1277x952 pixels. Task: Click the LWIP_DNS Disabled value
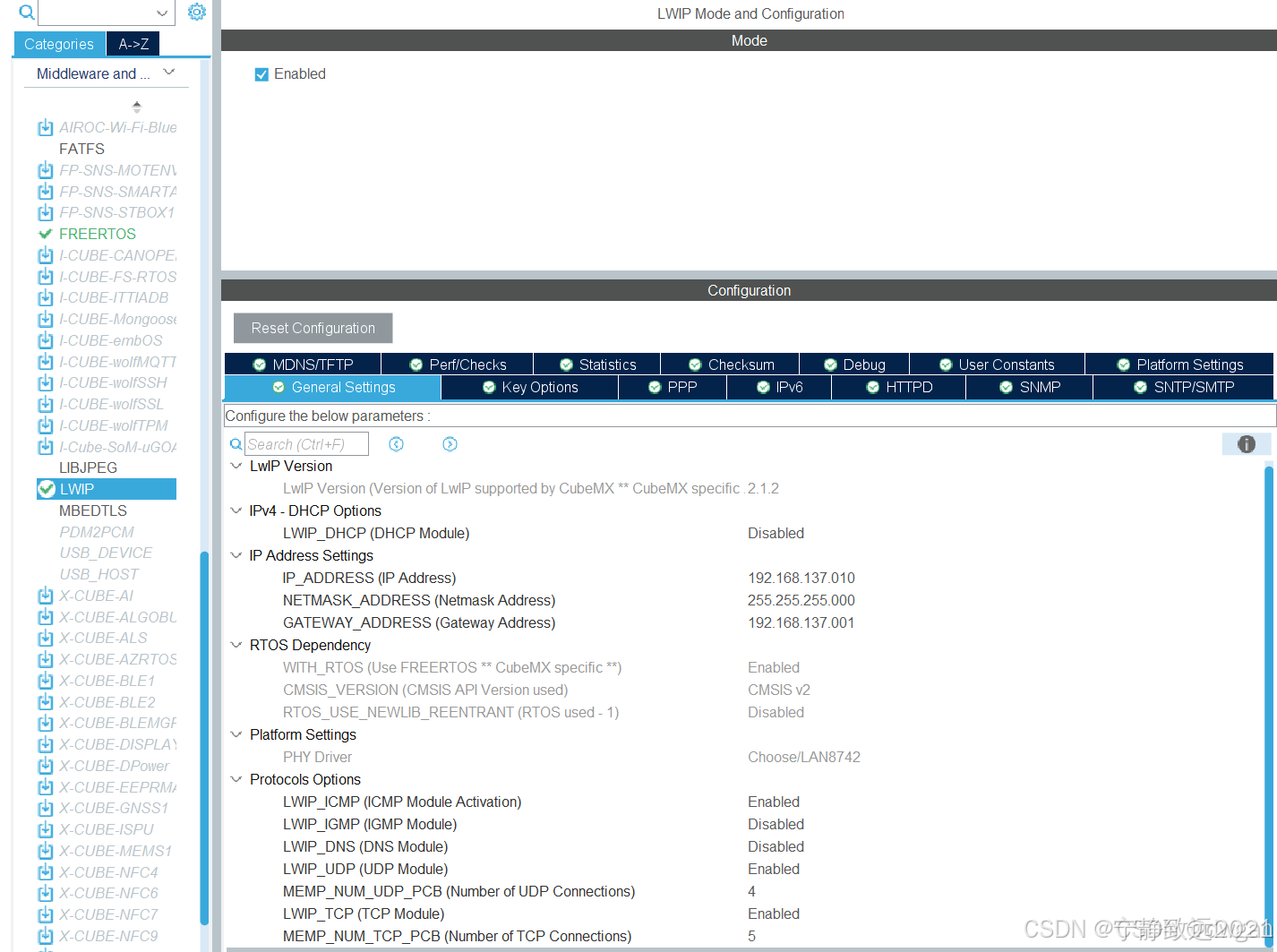776,846
